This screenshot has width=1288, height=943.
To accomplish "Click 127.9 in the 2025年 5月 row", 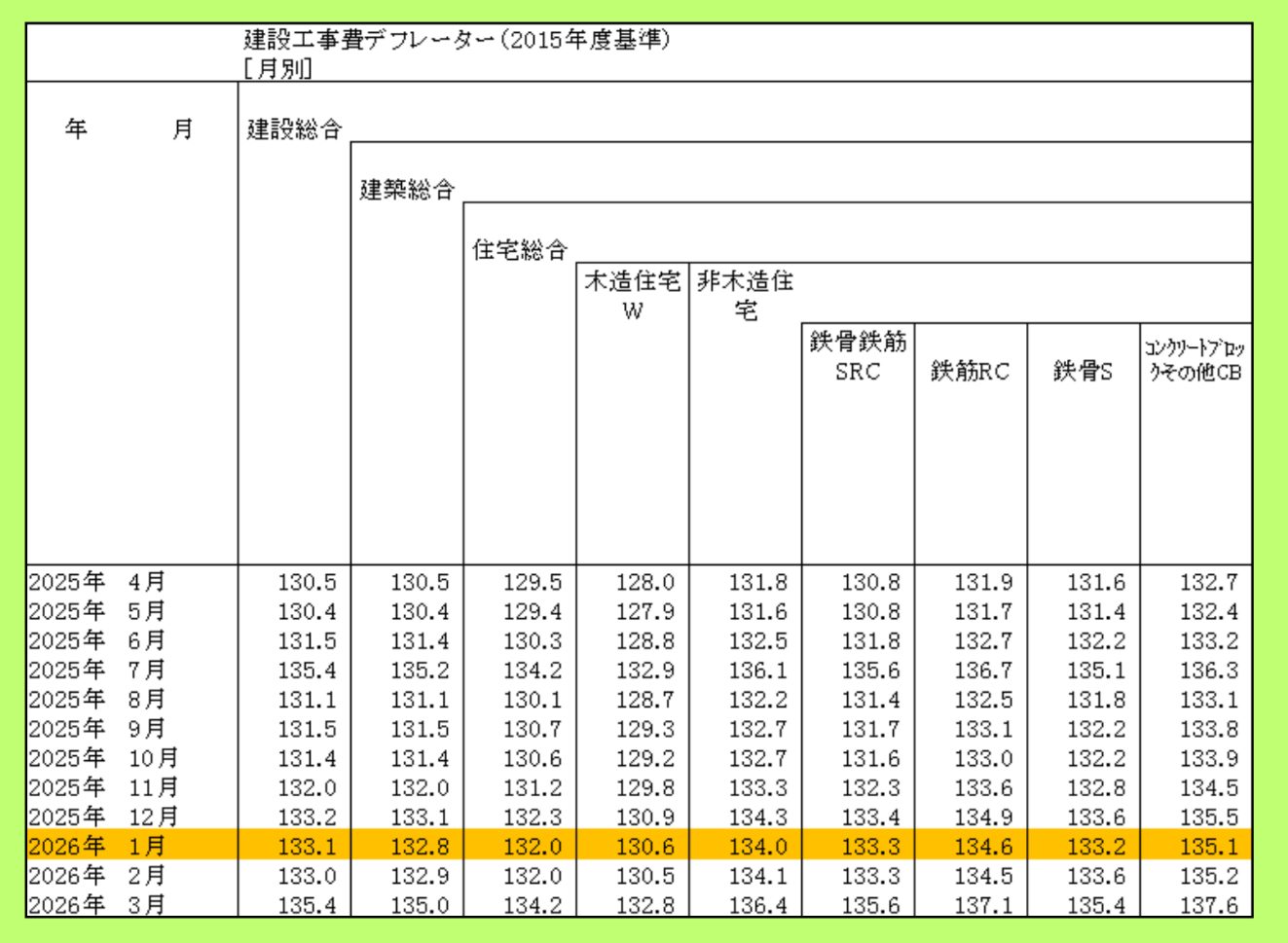I will 644,611.
